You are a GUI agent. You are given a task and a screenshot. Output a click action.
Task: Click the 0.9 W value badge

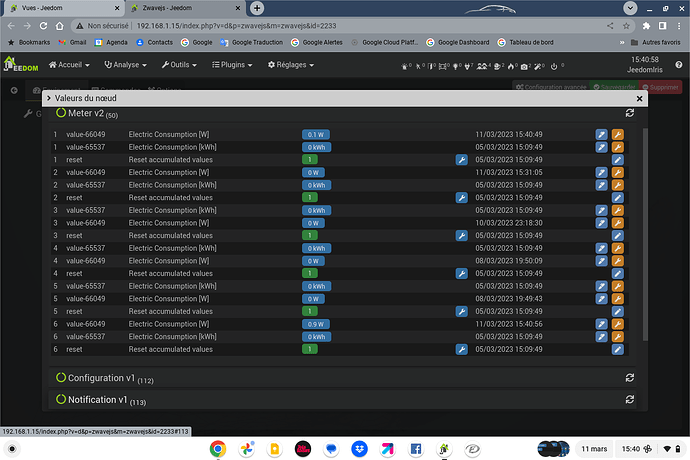tap(316, 324)
